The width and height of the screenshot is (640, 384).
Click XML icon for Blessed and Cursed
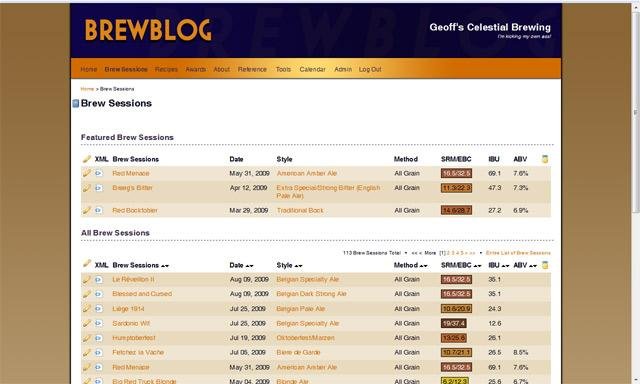pos(99,294)
